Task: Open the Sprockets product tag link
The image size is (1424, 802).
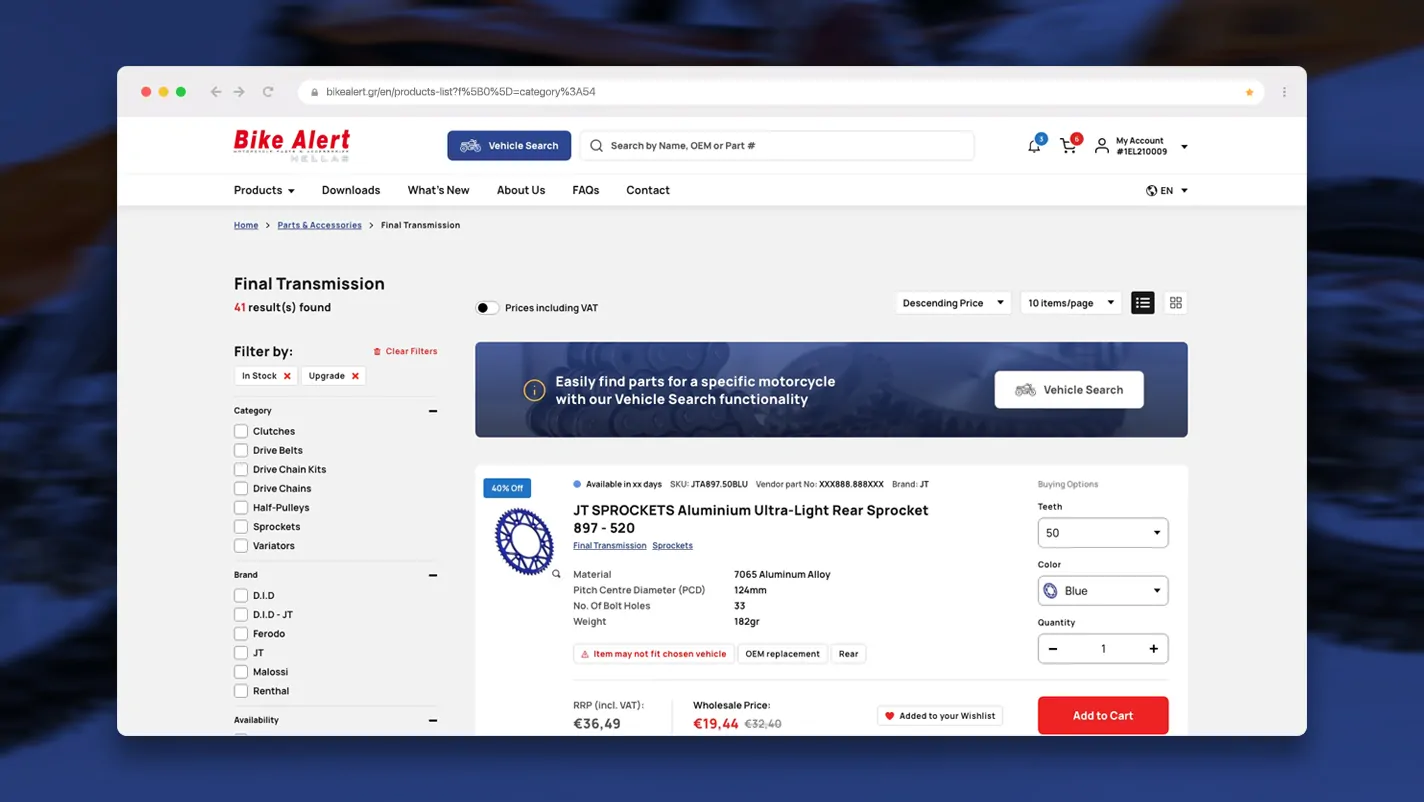Action: point(672,546)
